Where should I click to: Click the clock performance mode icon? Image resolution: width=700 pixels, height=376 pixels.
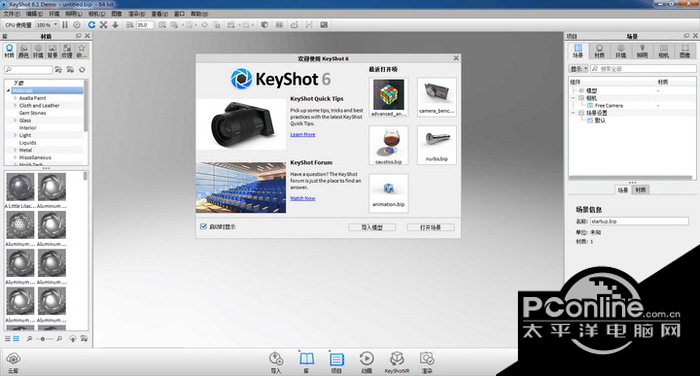click(x=77, y=25)
